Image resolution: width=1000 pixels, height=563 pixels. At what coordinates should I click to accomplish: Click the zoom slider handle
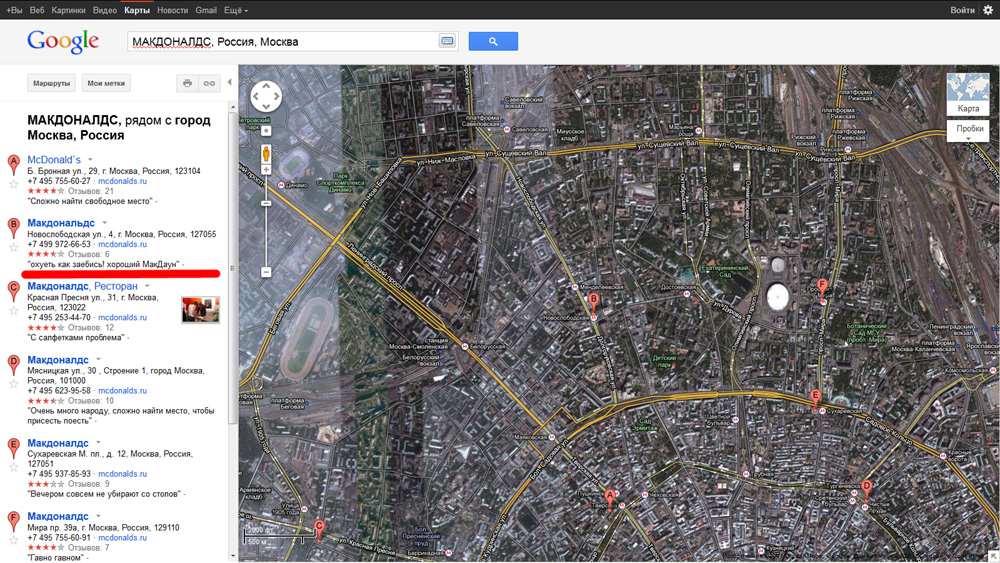[x=266, y=203]
